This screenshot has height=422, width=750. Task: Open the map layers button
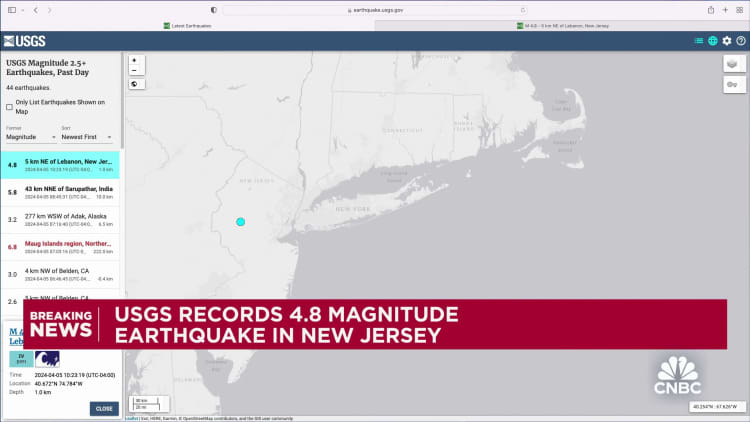point(733,64)
